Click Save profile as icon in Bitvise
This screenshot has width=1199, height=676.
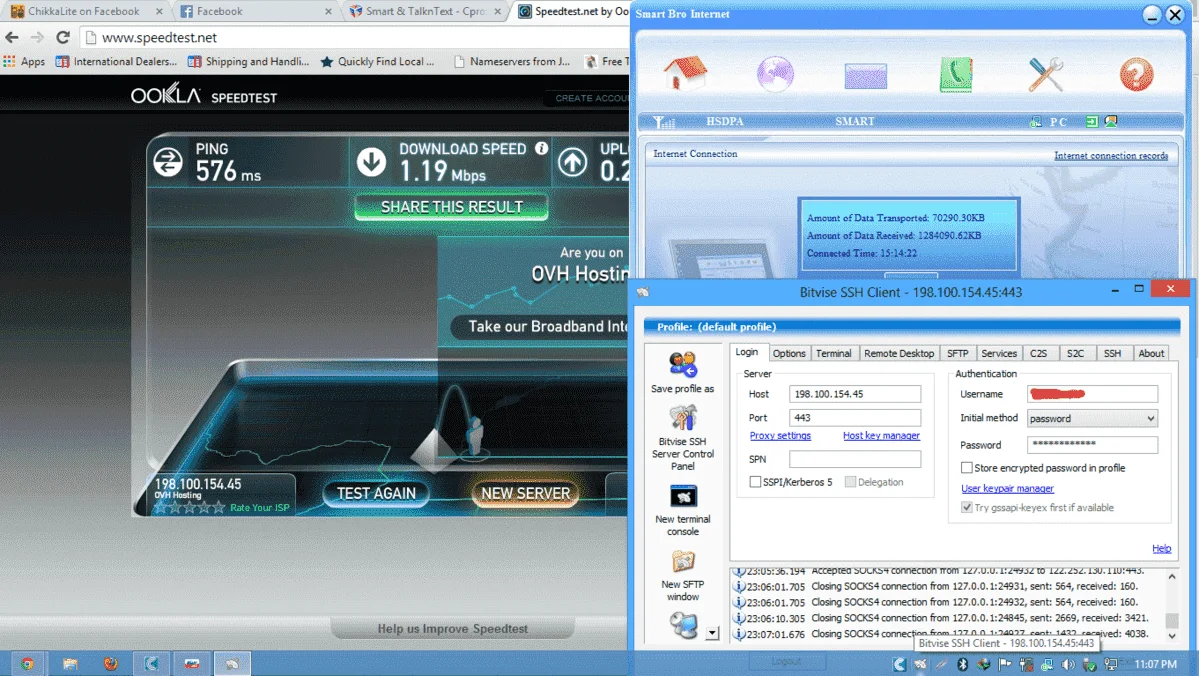tap(683, 365)
